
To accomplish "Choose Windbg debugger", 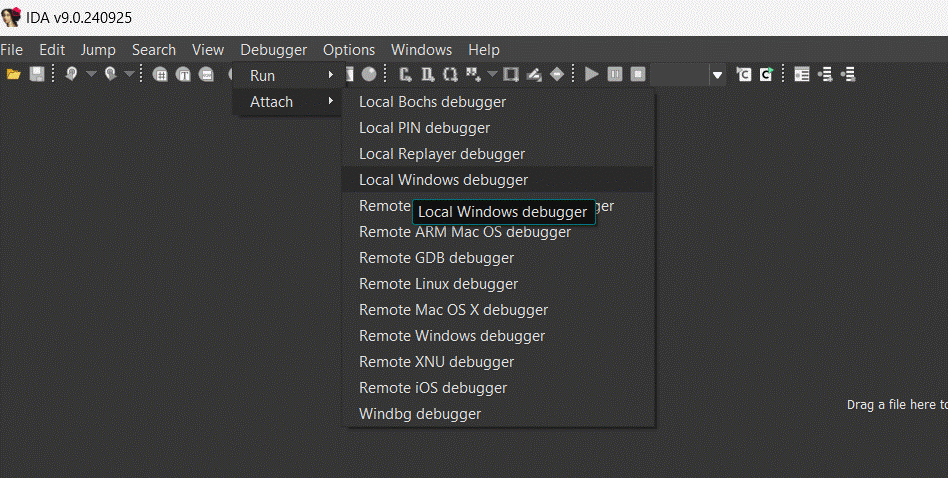I will click(x=498, y=414).
